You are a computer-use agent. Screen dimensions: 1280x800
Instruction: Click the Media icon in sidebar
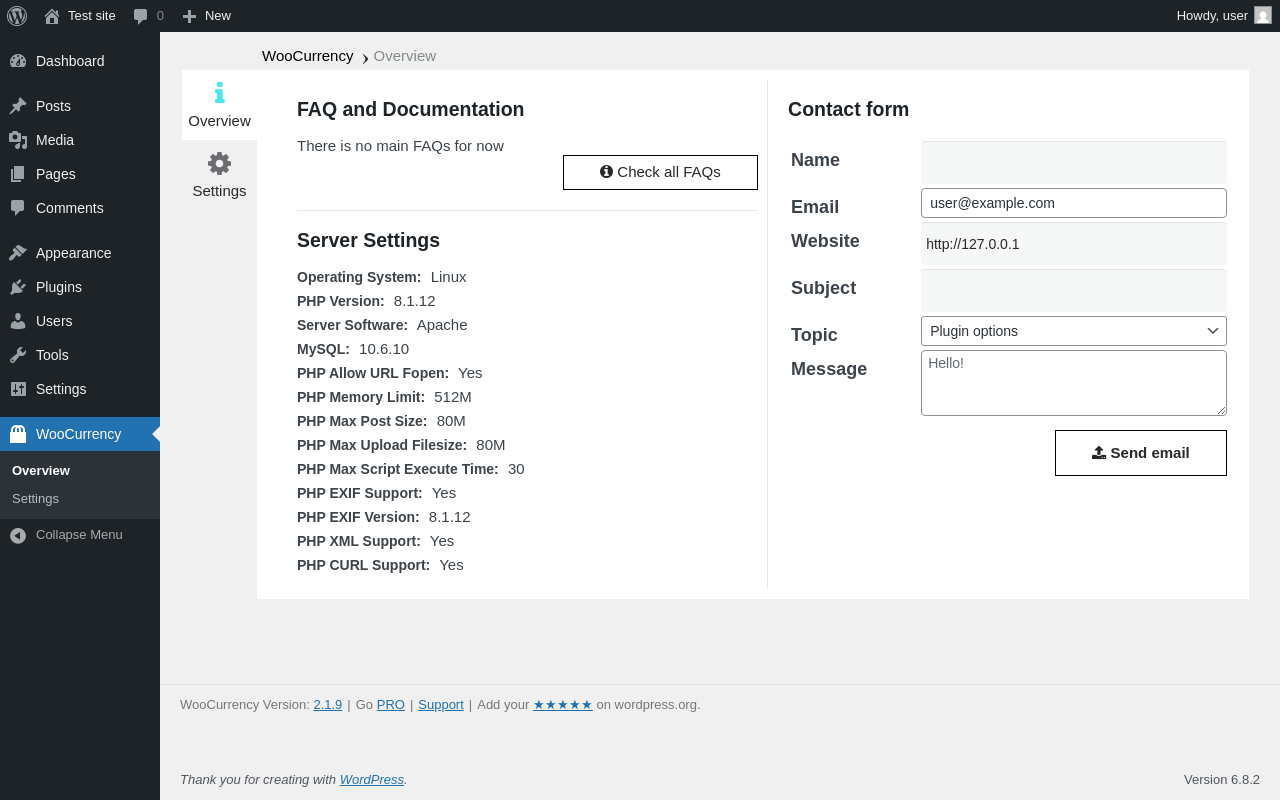coord(18,140)
